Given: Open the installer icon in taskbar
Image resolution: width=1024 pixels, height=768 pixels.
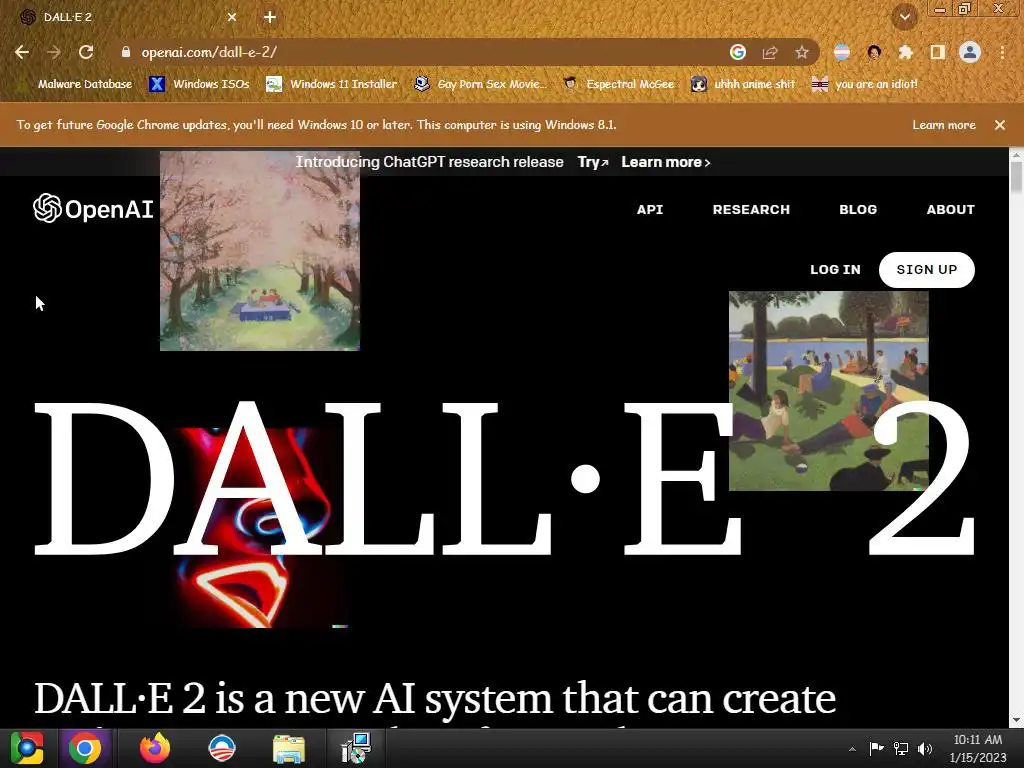Looking at the screenshot, I should click(x=356, y=748).
